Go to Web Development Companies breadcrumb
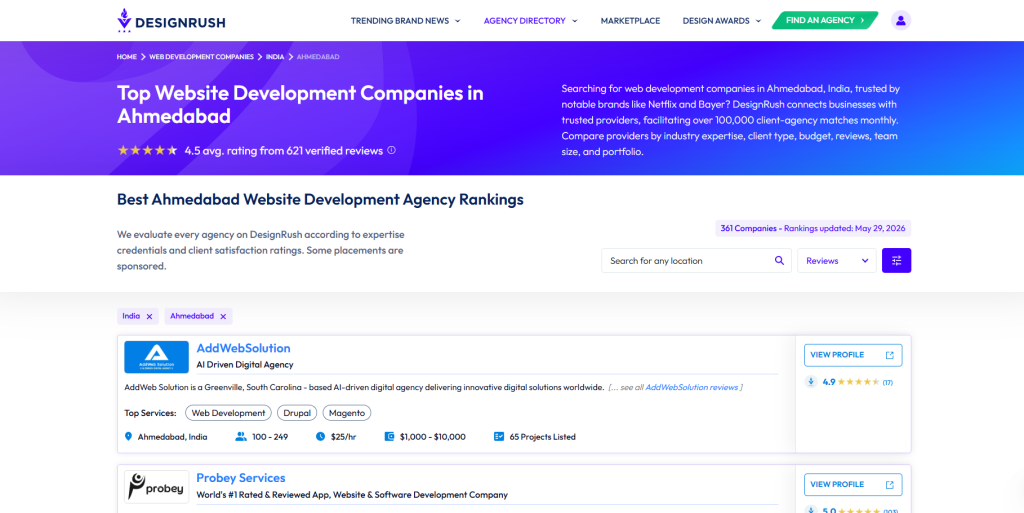The image size is (1024, 513). (201, 57)
